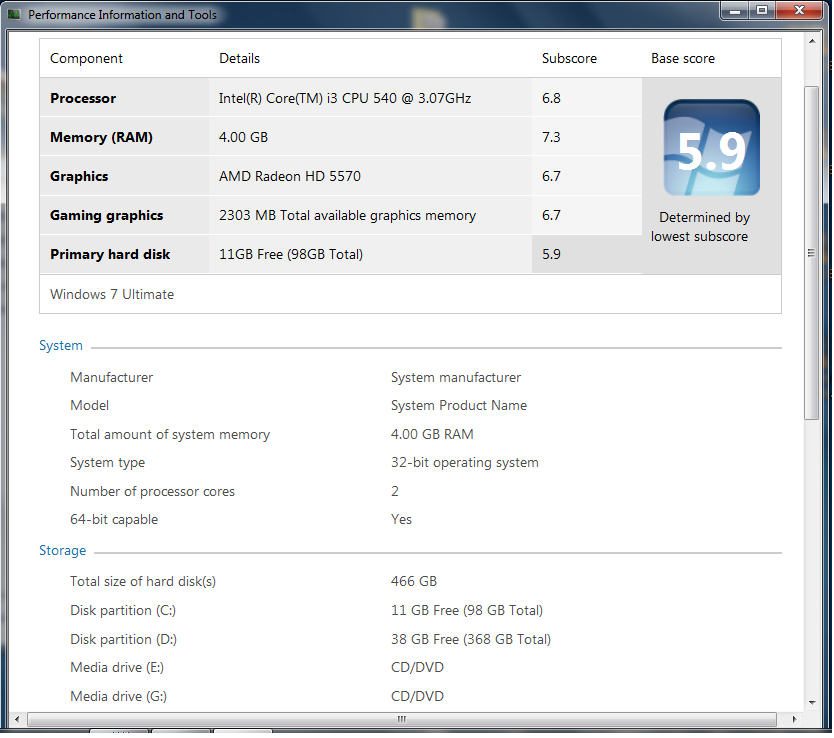Click the System Product Name value
The height and width of the screenshot is (738, 834).
(x=458, y=406)
